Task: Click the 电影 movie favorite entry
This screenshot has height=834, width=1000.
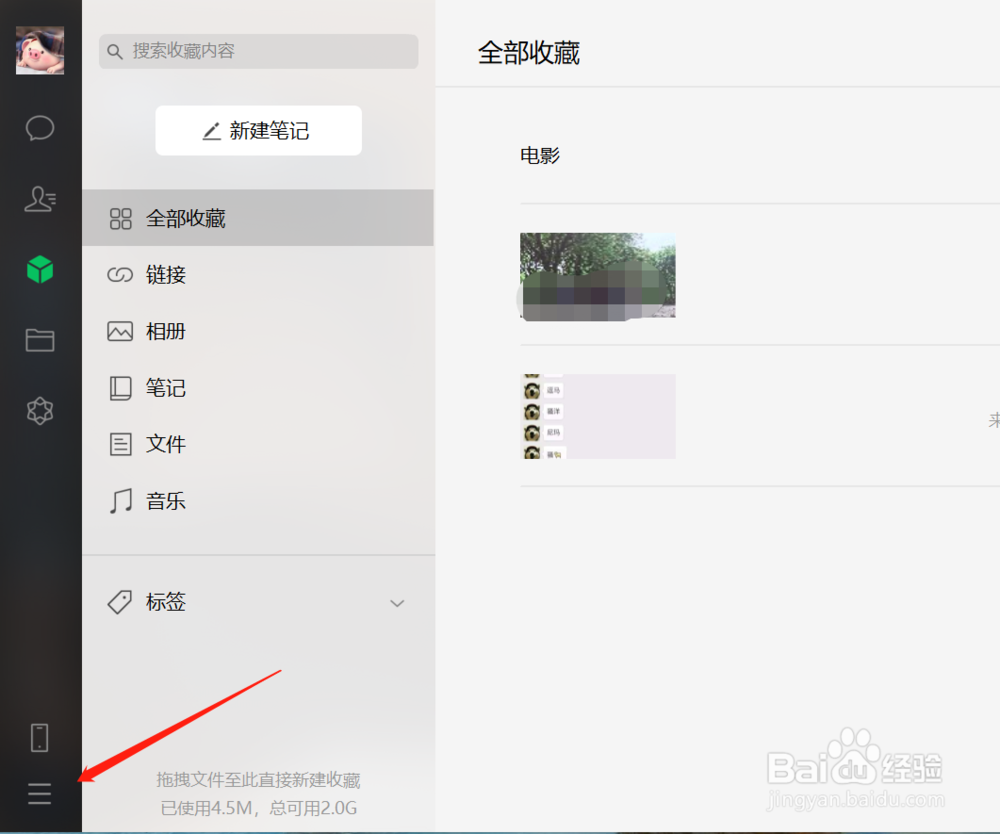Action: click(x=541, y=155)
